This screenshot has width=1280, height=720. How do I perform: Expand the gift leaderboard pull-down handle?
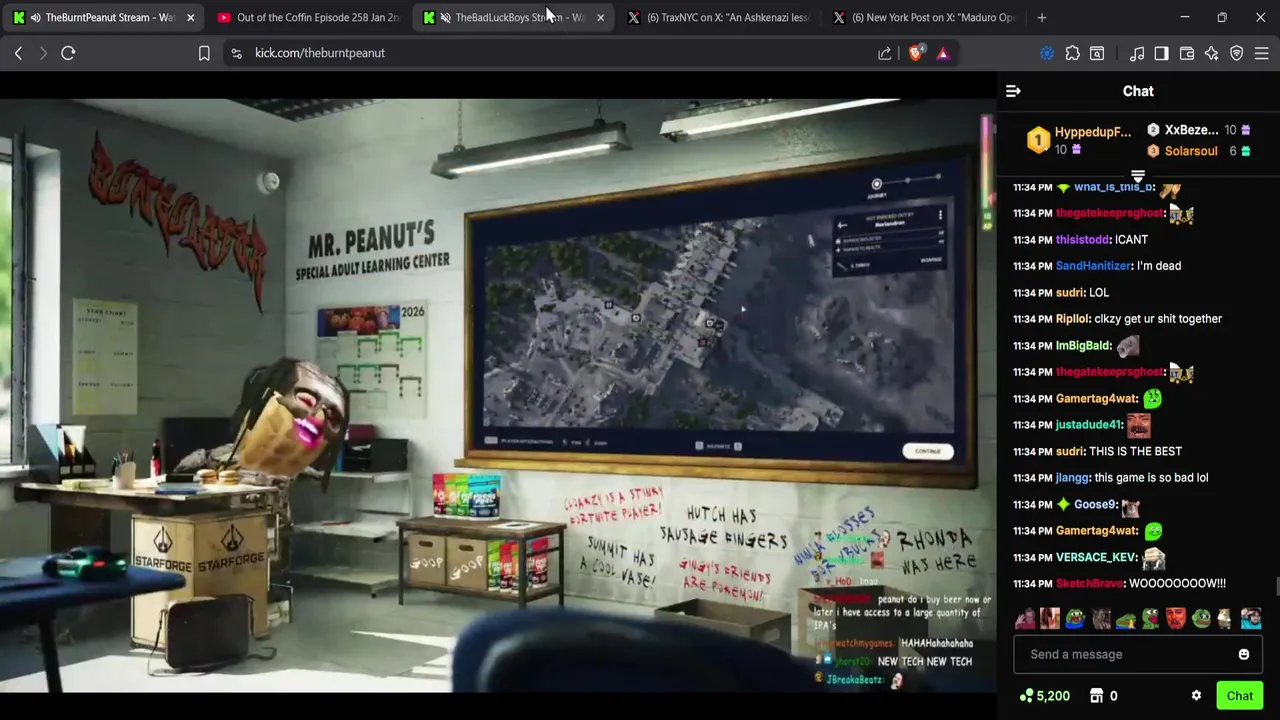(1138, 176)
